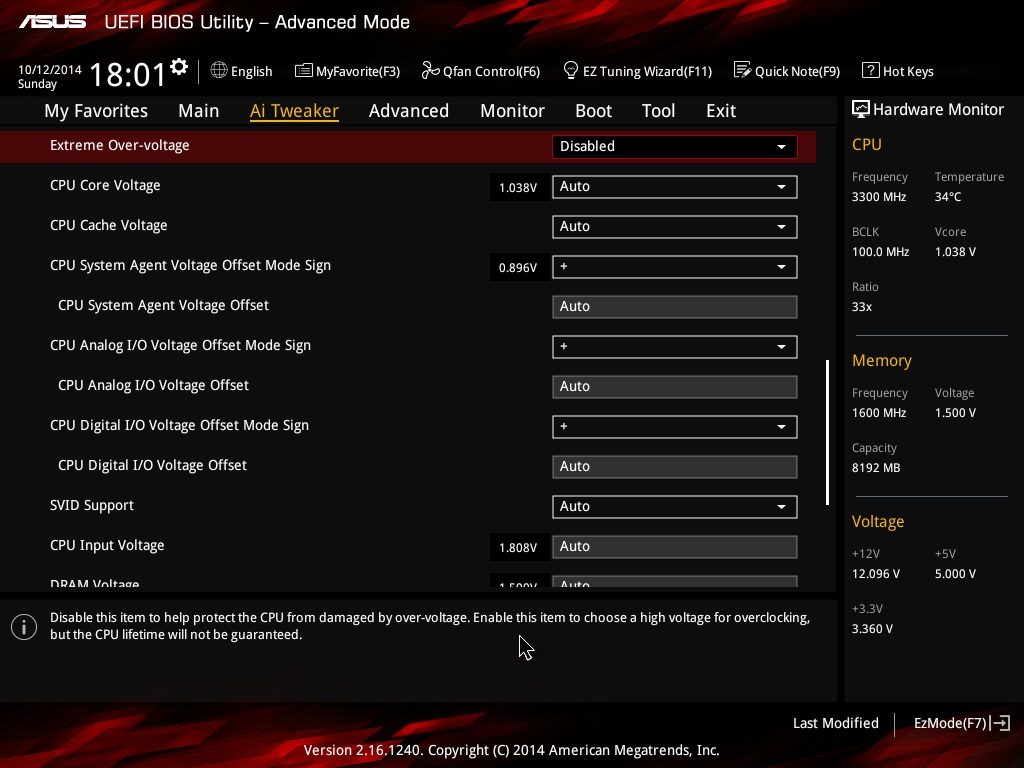Select the CPU Cache Voltage label

click(108, 225)
